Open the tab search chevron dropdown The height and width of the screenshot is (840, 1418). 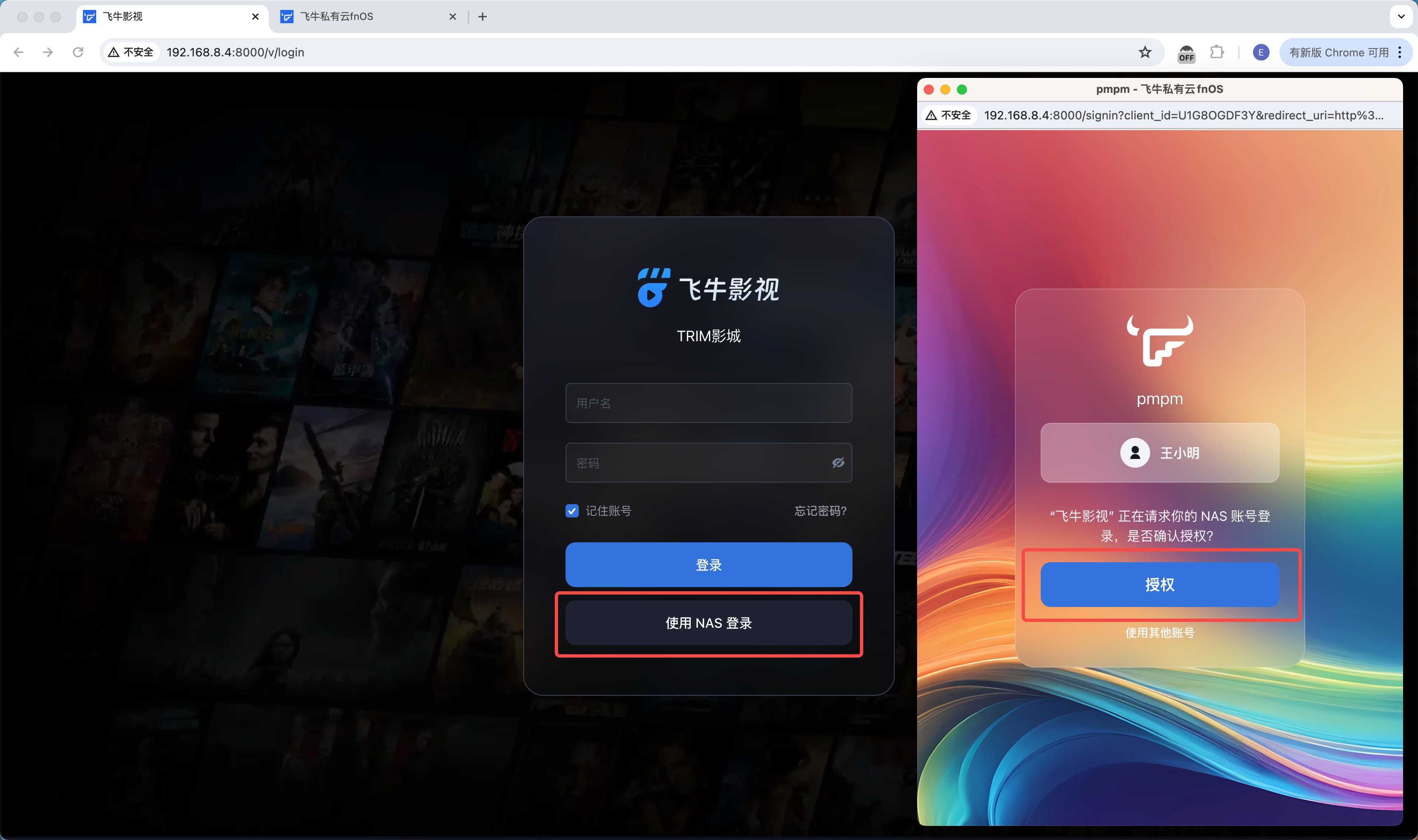pos(1401,17)
